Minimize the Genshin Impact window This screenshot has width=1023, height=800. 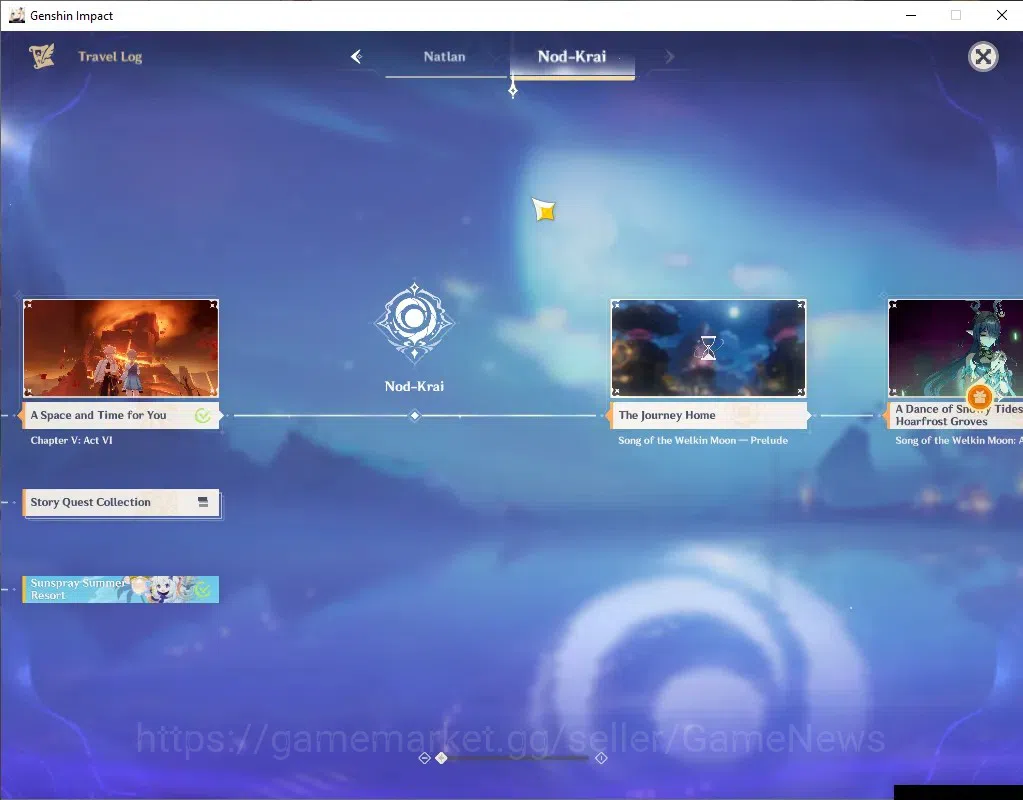tap(911, 15)
